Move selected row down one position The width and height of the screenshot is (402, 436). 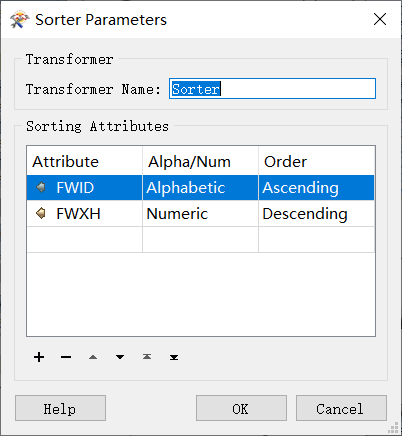120,357
